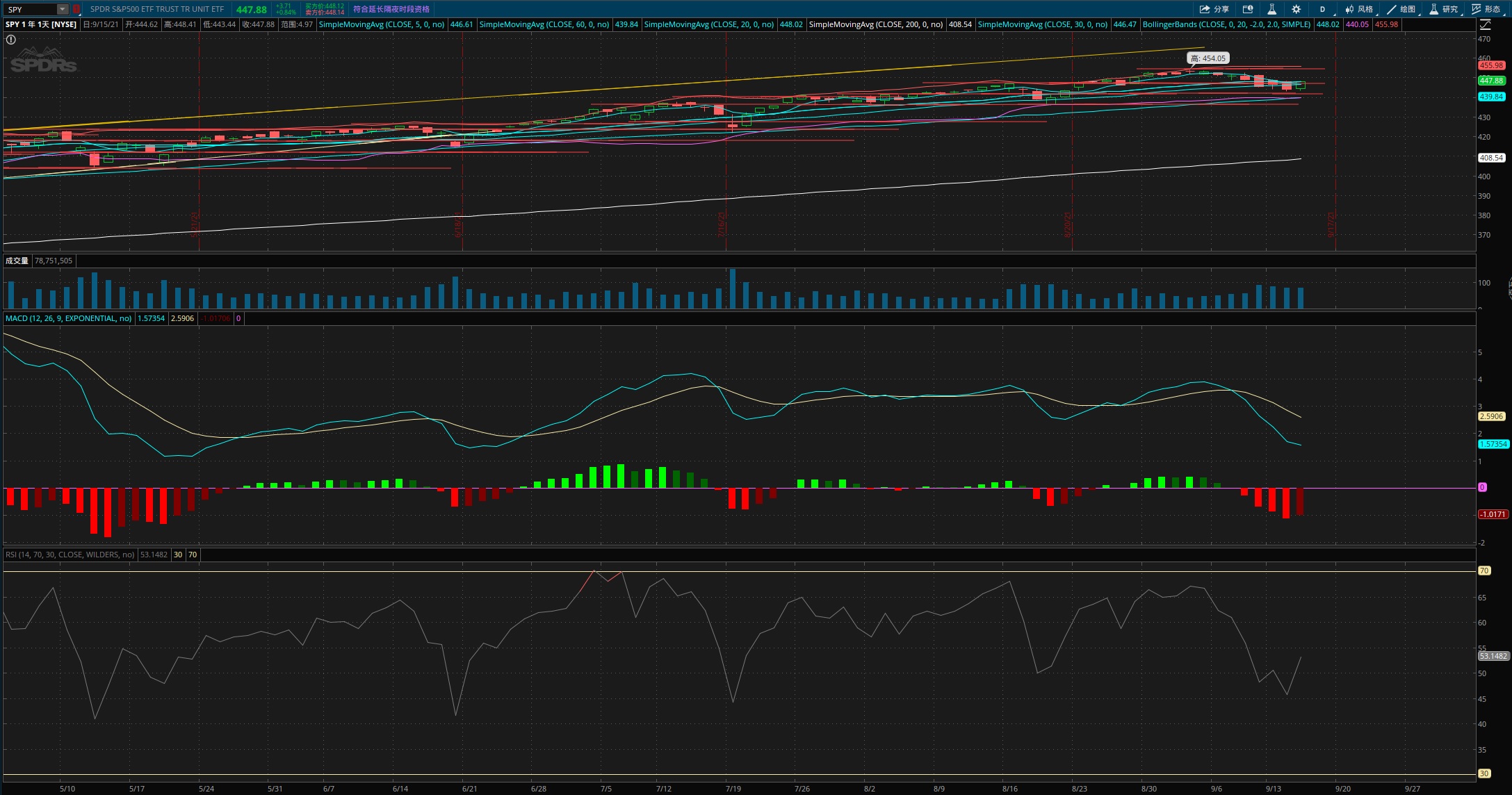Viewport: 1512px width, 795px height.
Task: Click the RSI 70 overbought axis bubble
Action: [1484, 571]
